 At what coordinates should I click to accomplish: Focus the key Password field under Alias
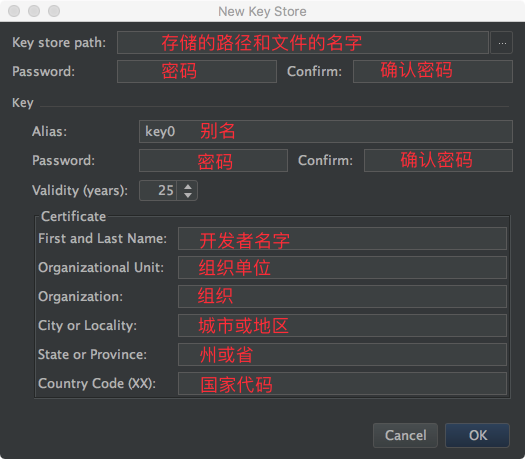click(x=213, y=160)
